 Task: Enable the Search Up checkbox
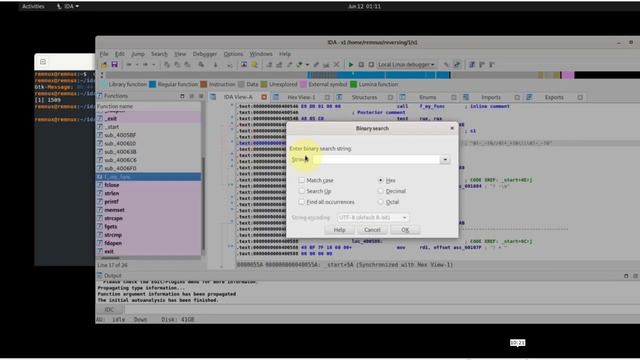pos(301,191)
